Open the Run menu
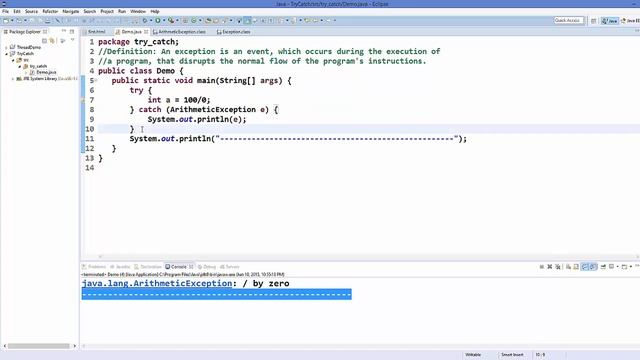Screen dimensions: 640x360 (x=122, y=11)
